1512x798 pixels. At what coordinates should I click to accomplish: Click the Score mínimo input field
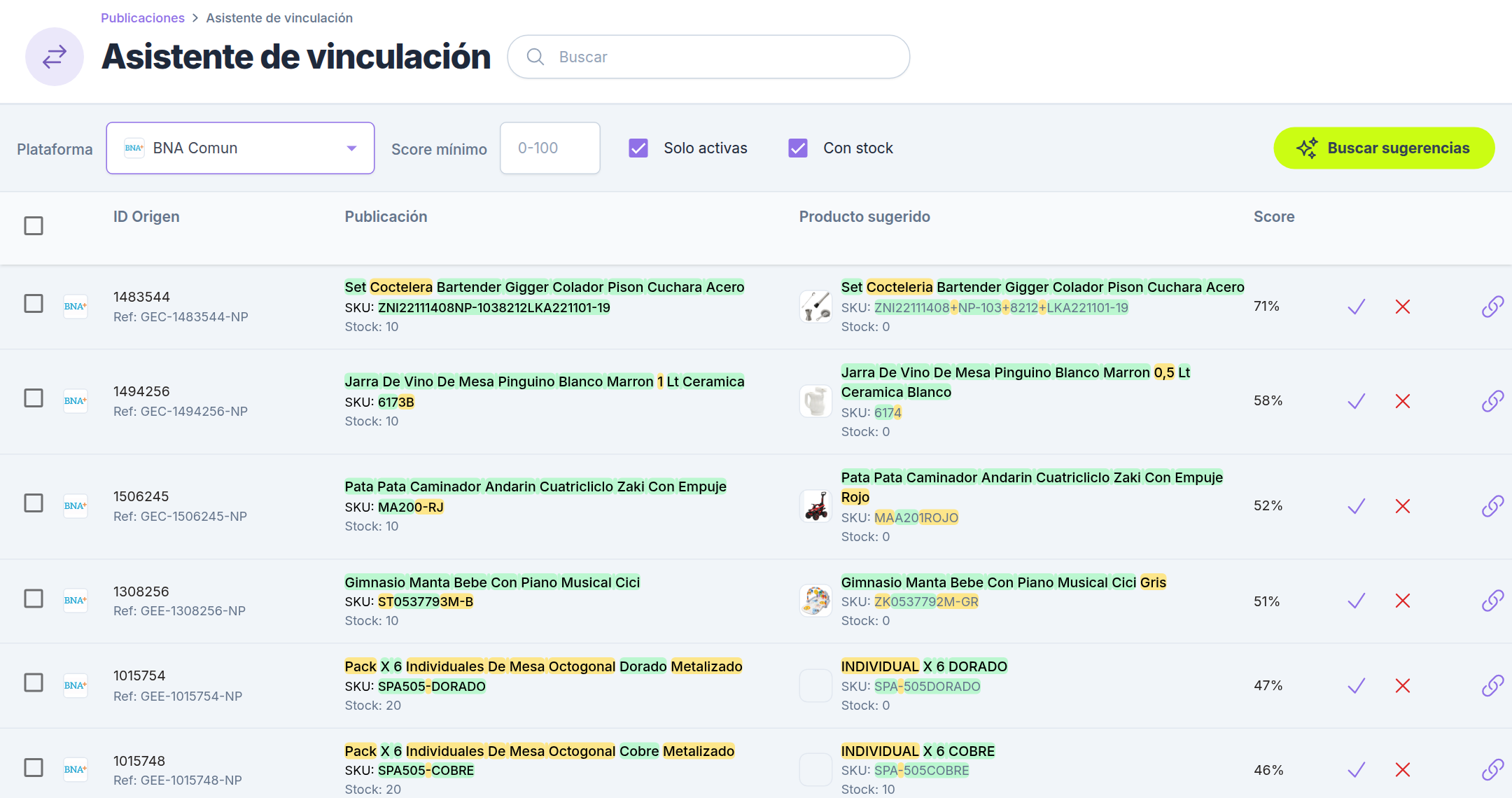[550, 148]
